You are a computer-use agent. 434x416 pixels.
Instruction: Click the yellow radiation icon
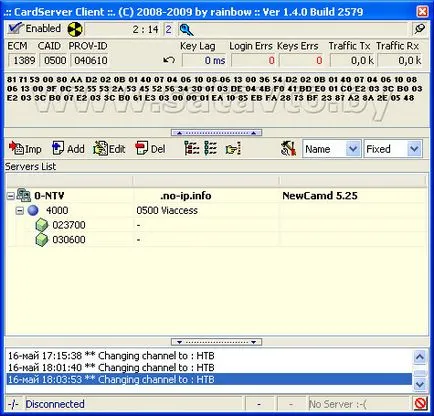75,29
